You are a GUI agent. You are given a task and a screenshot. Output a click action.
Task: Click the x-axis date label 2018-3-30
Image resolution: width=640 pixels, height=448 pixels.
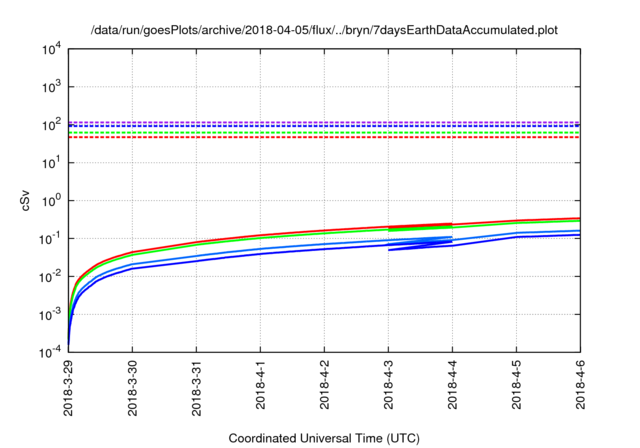coord(132,388)
